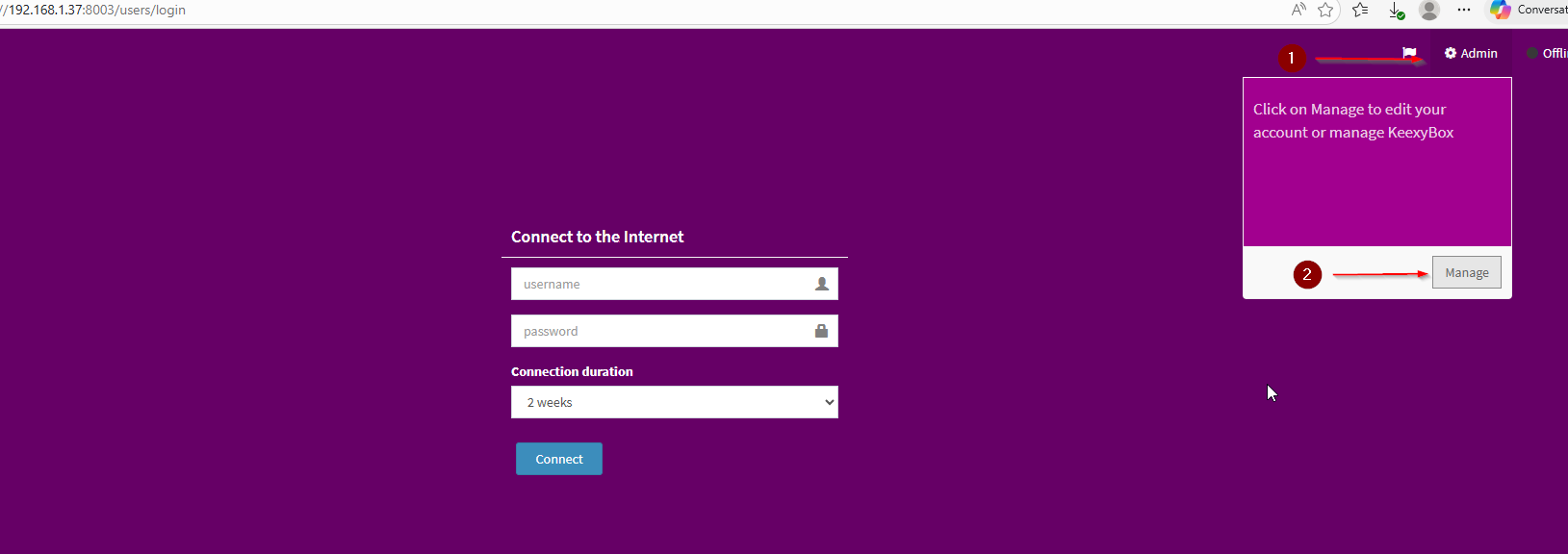Open the browser profile avatar
This screenshot has width=1568, height=554.
pyautogui.click(x=1429, y=10)
